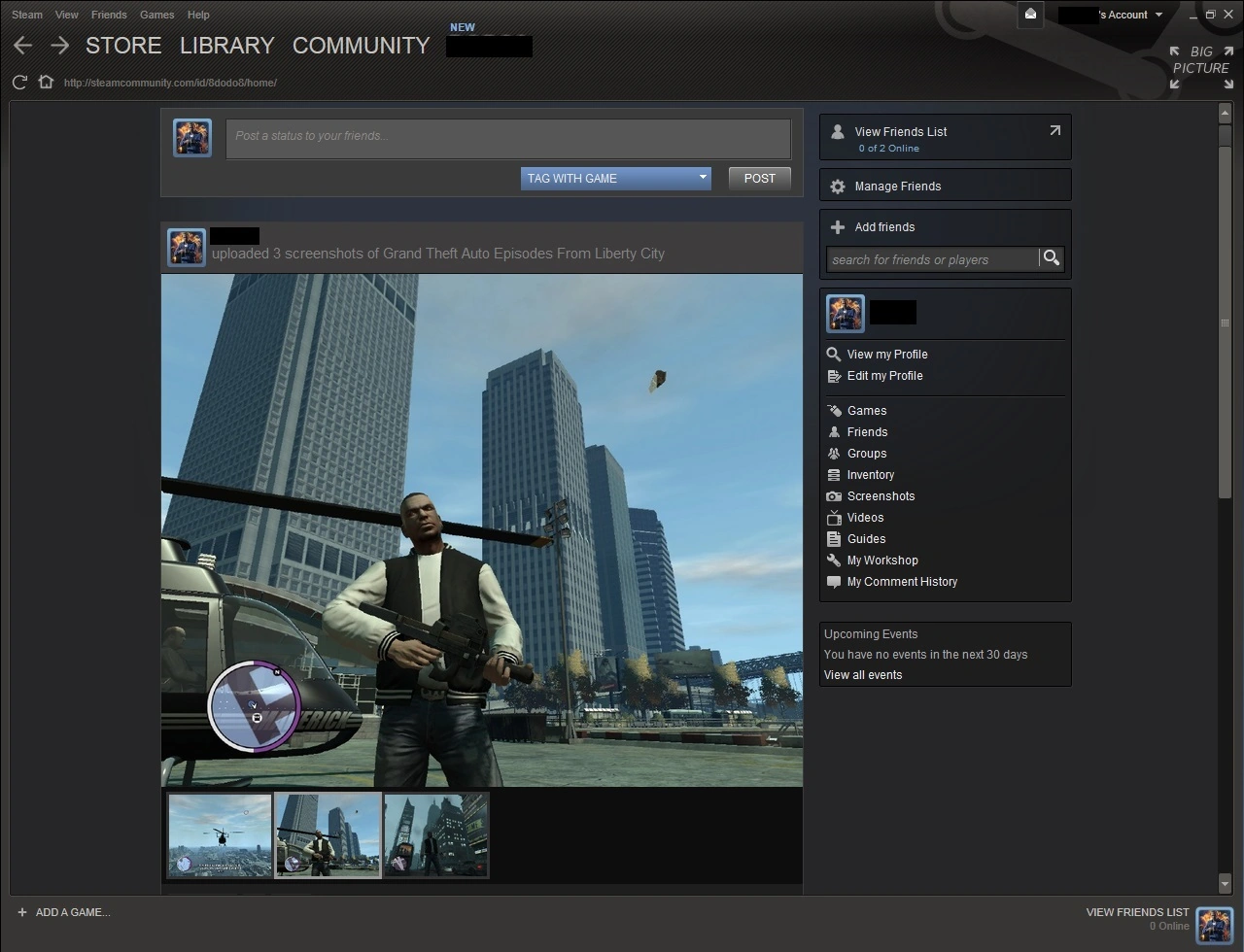Click the Groups icon in sidebar
This screenshot has height=952, width=1244.
point(834,454)
